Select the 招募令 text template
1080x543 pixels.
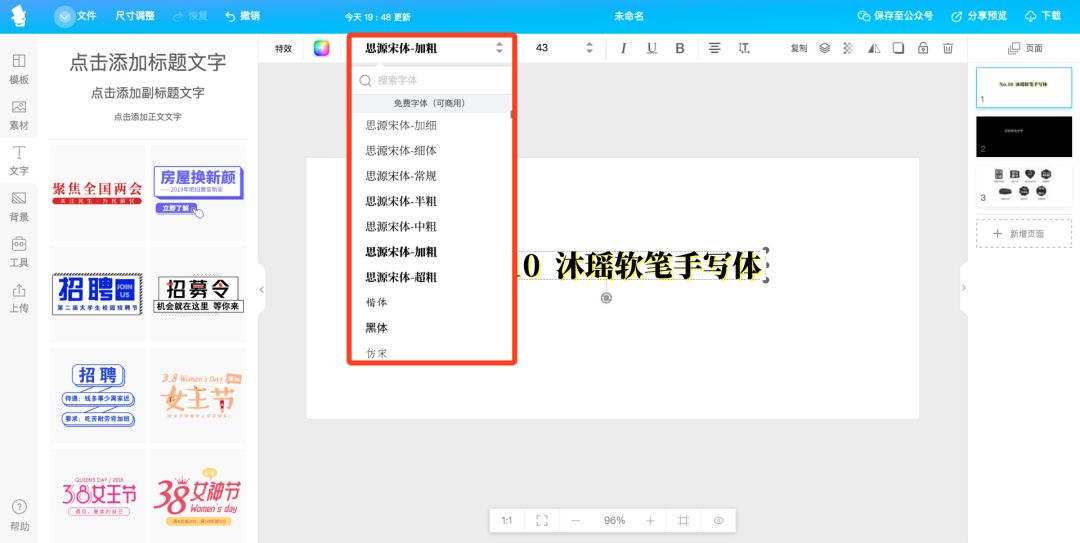pyautogui.click(x=198, y=294)
